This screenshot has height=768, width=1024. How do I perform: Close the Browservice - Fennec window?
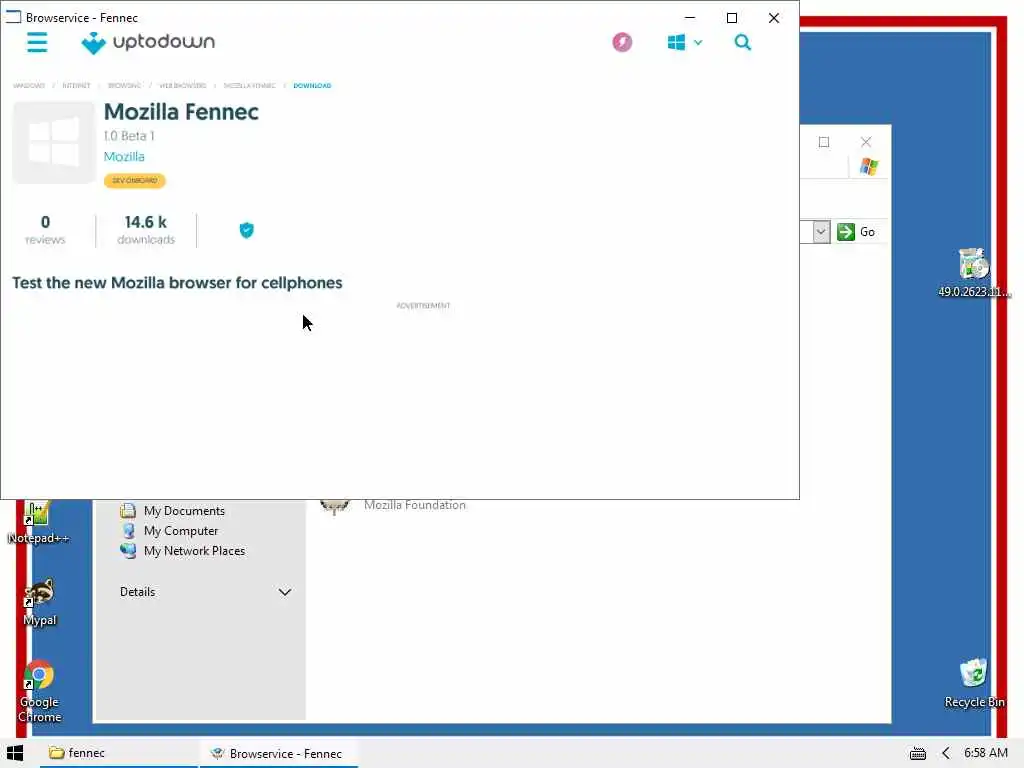pos(774,18)
